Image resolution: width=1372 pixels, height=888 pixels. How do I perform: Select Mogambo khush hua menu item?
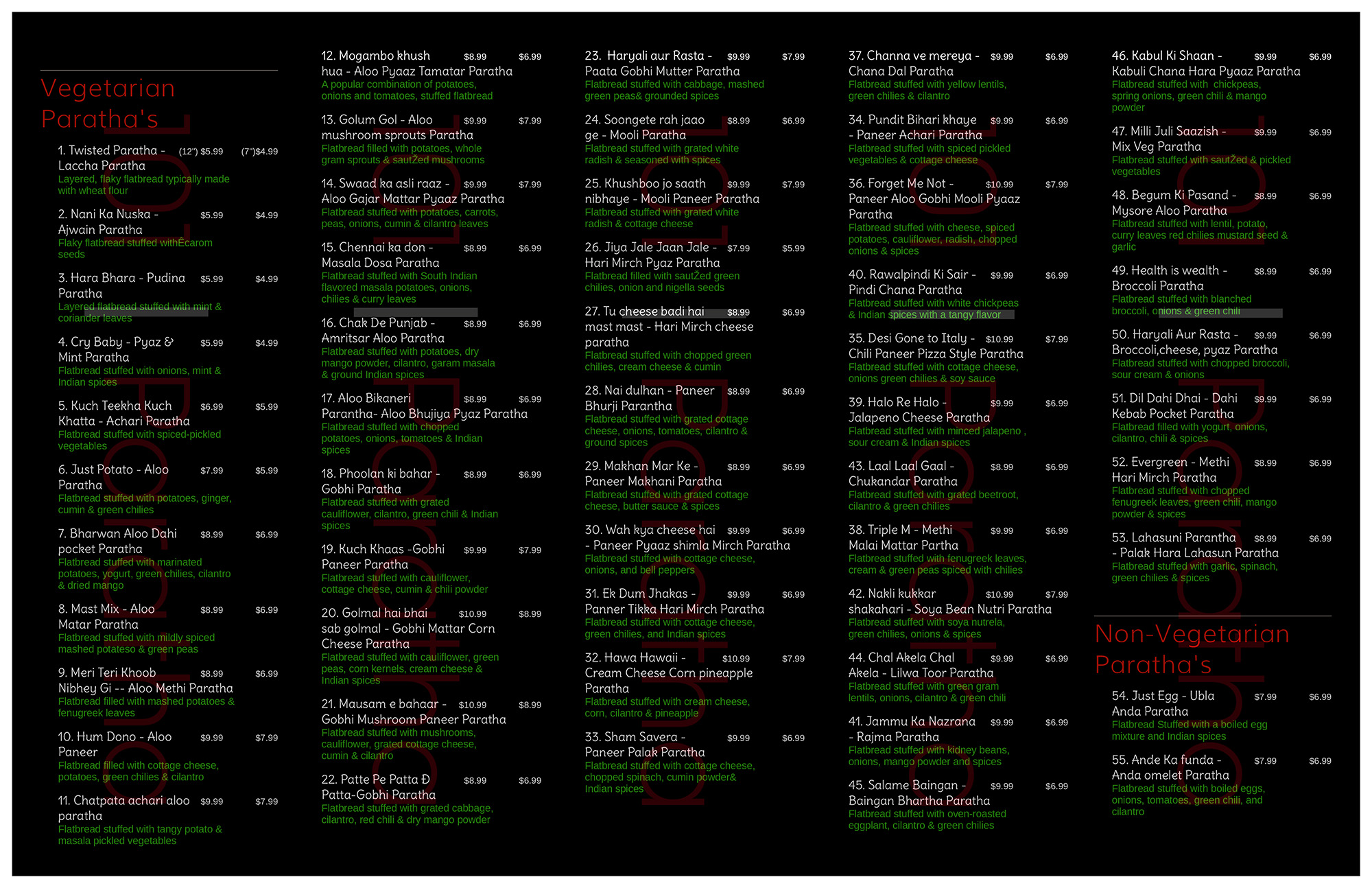click(x=375, y=56)
